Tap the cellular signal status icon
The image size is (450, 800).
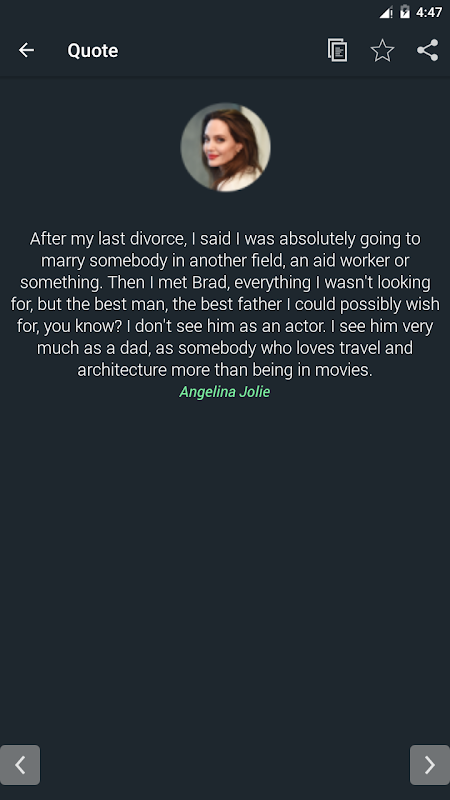point(386,12)
